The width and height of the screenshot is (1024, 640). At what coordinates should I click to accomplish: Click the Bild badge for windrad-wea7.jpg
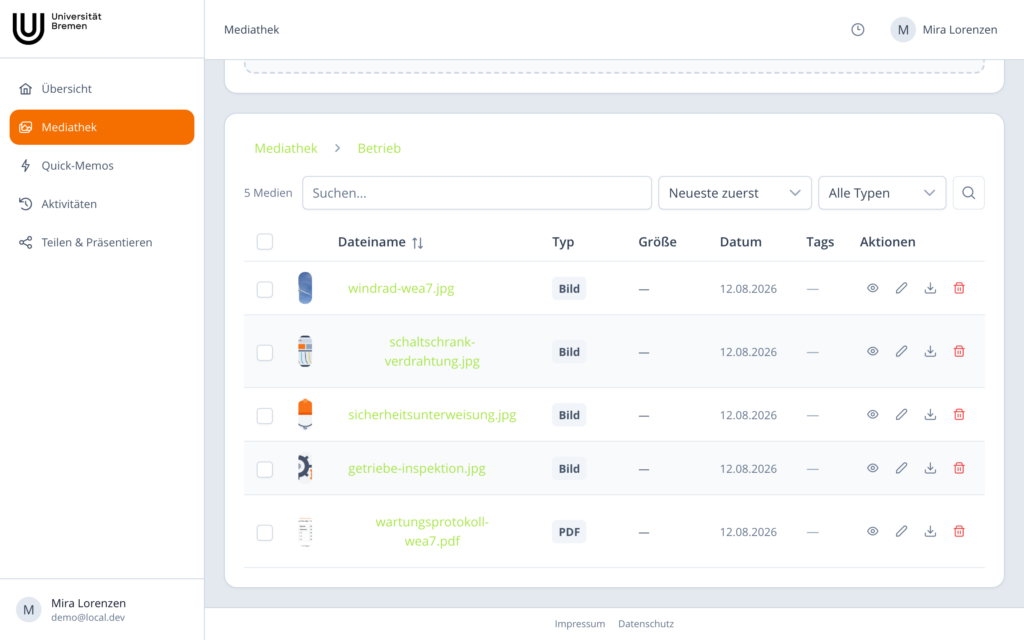(569, 289)
